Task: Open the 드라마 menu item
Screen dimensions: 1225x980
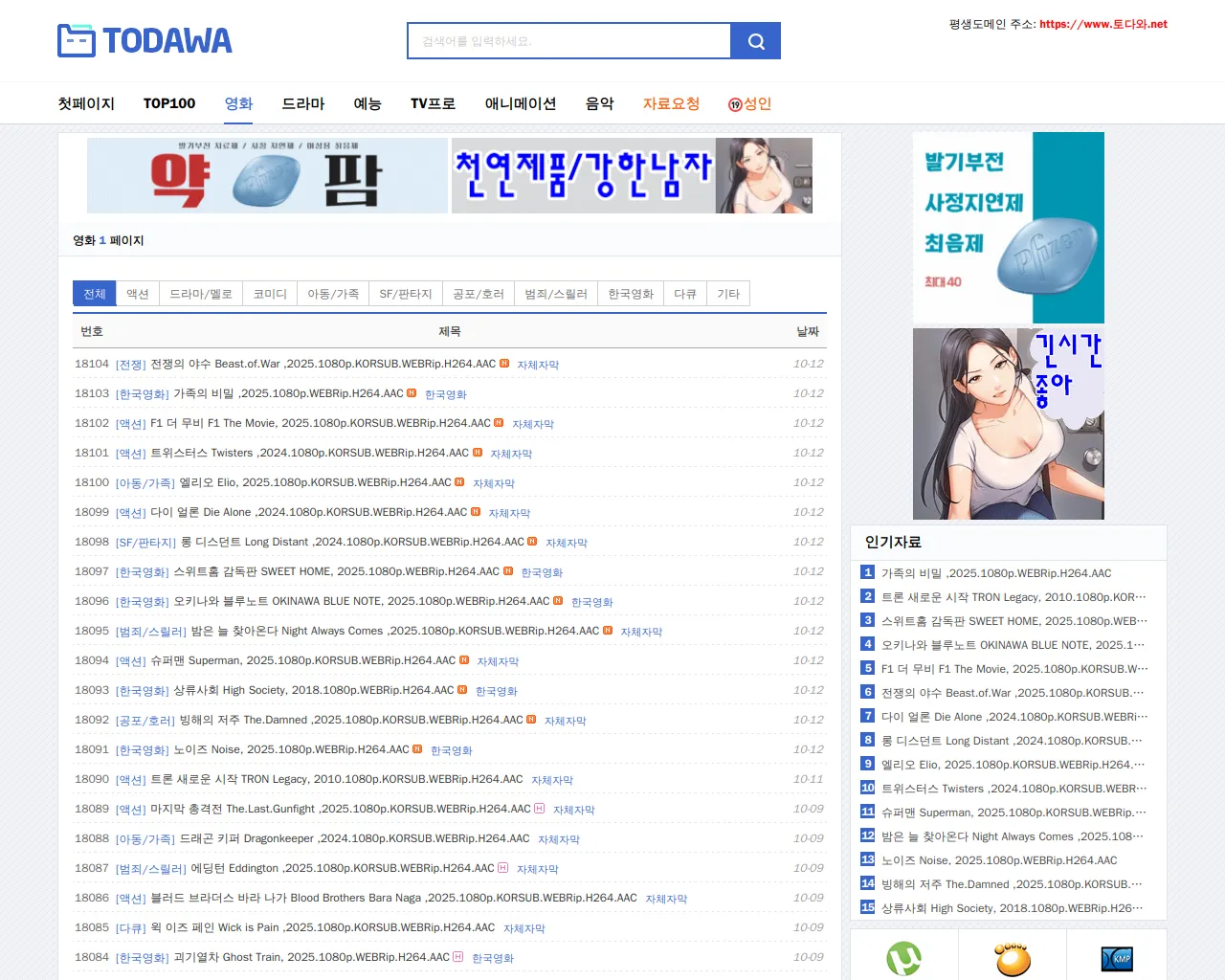Action: click(x=303, y=103)
